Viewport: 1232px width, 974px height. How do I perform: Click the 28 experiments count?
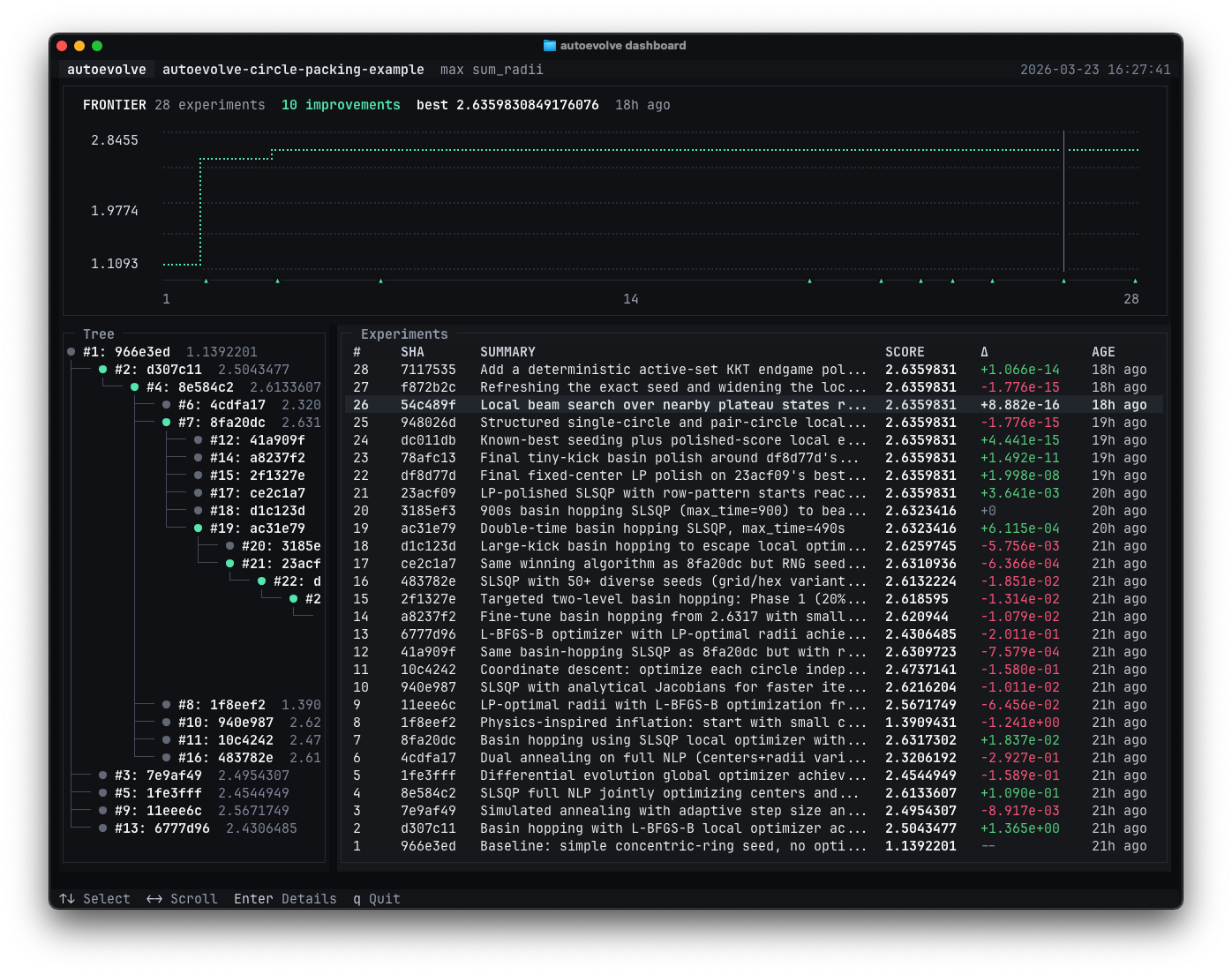click(x=210, y=105)
